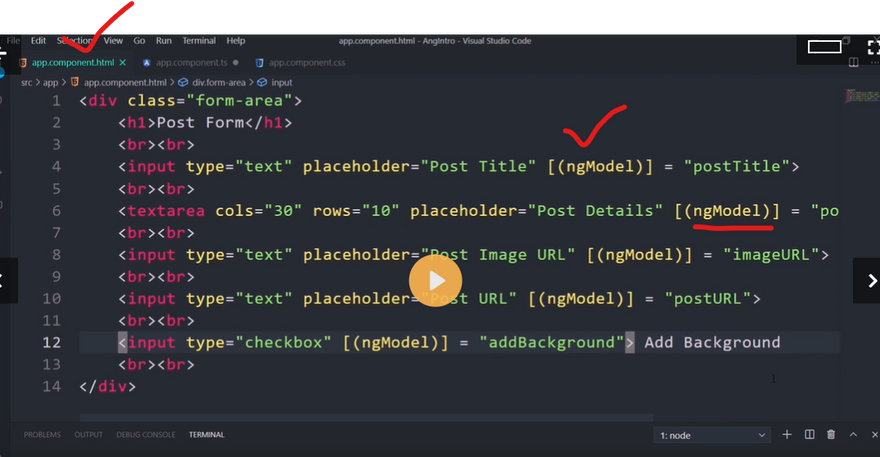Switch to the app.component.ts tab

point(191,62)
